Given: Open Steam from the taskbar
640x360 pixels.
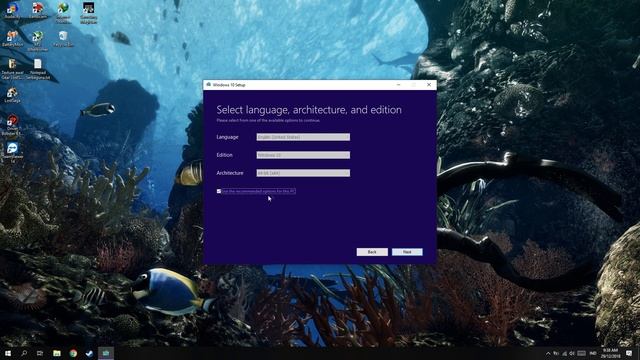Looking at the screenshot, I should point(89,353).
